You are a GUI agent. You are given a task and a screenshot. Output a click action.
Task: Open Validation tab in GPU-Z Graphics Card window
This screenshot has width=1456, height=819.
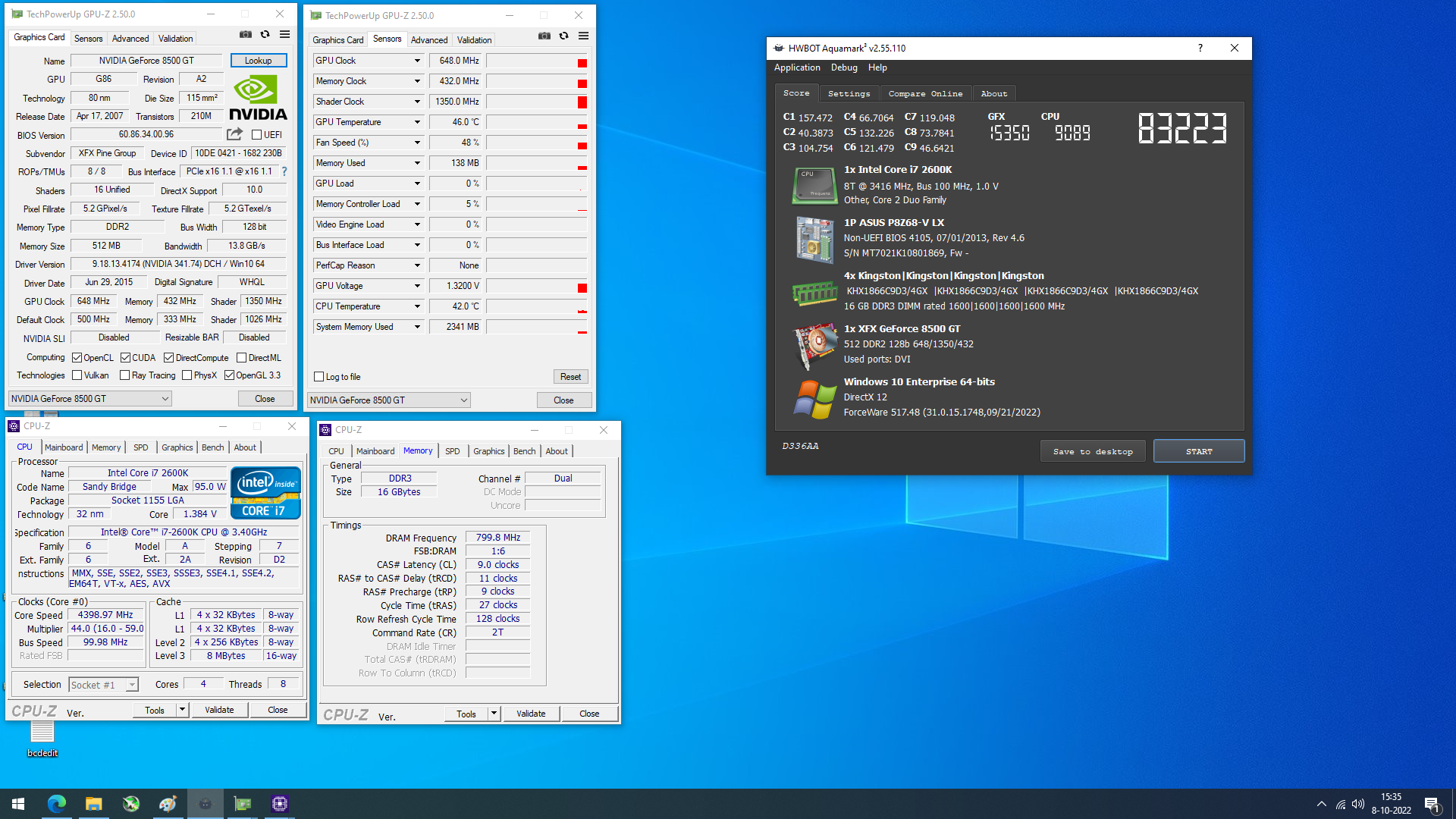175,39
